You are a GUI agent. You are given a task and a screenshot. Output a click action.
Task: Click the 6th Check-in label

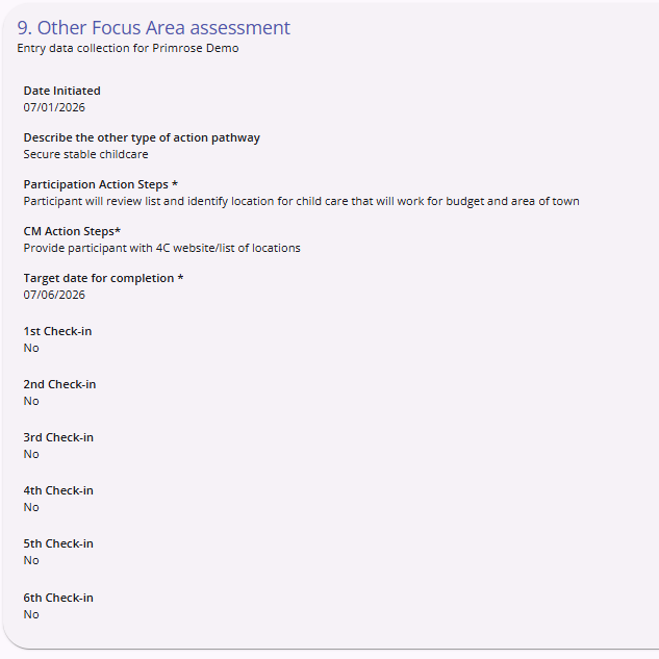[x=58, y=598]
